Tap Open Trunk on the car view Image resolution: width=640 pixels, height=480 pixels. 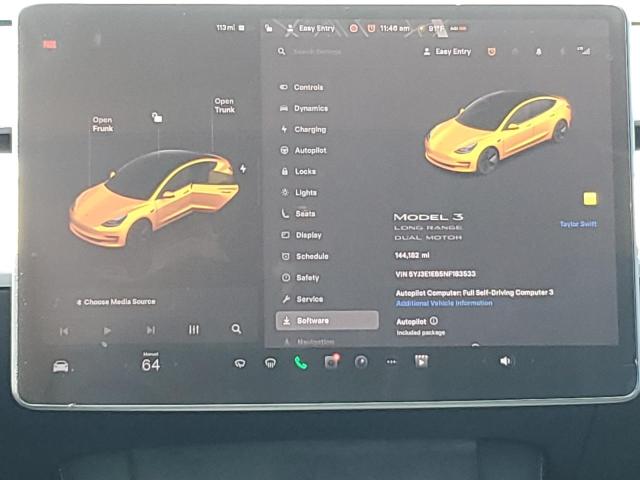(224, 105)
